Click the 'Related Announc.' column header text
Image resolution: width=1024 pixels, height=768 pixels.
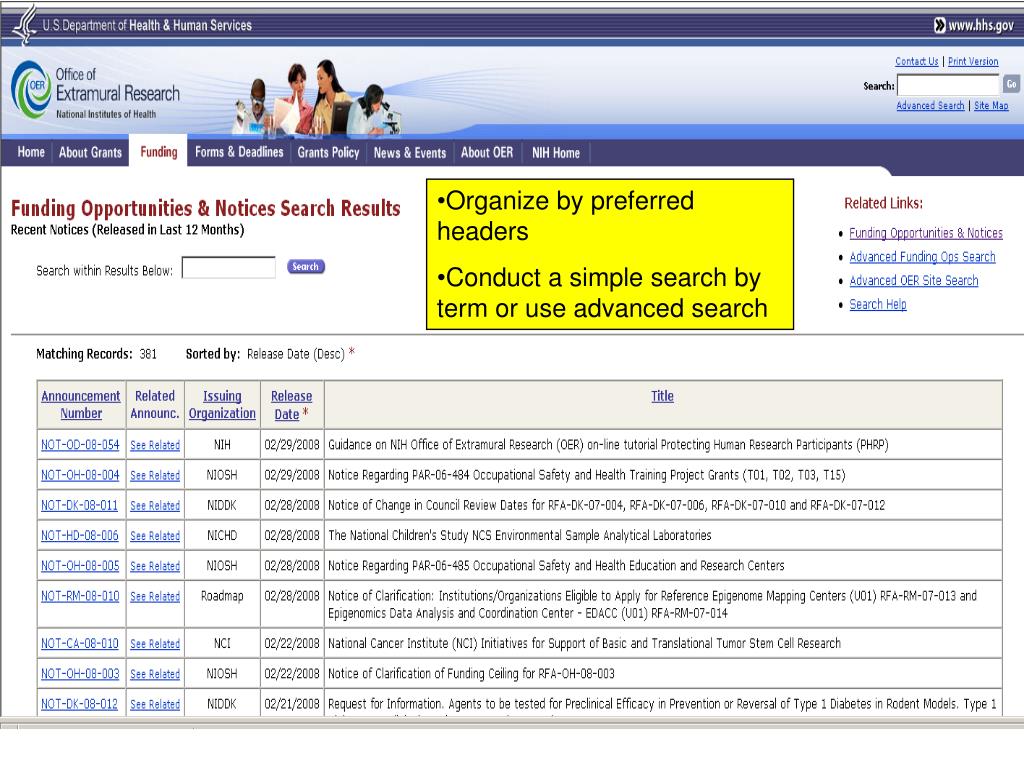tap(155, 404)
